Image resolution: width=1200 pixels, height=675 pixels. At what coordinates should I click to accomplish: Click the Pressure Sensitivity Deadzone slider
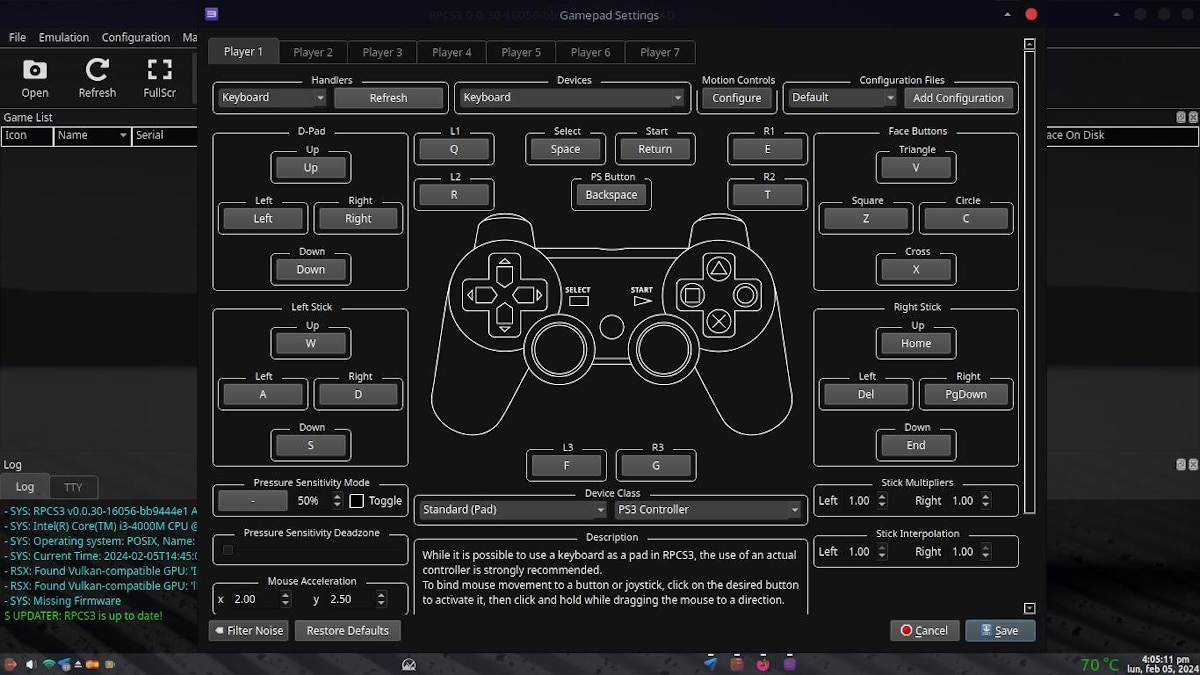[x=310, y=550]
